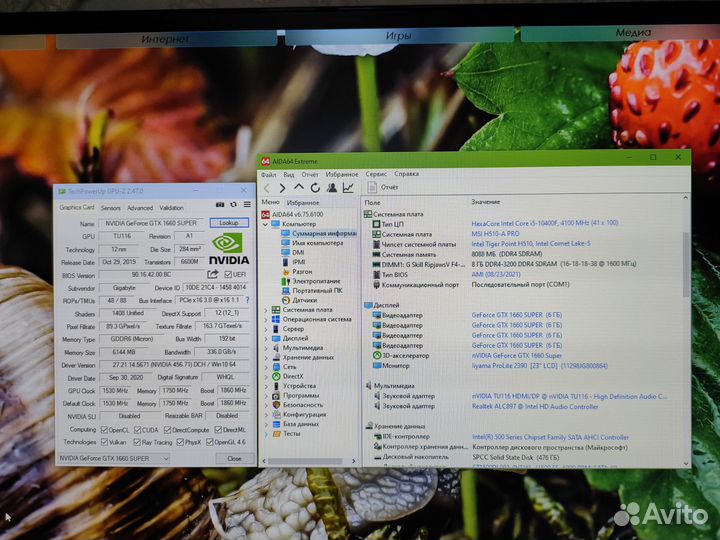Screen dimensions: 720x540
Task: Click the AIDA64 refresh toolbar icon
Action: click(315, 187)
